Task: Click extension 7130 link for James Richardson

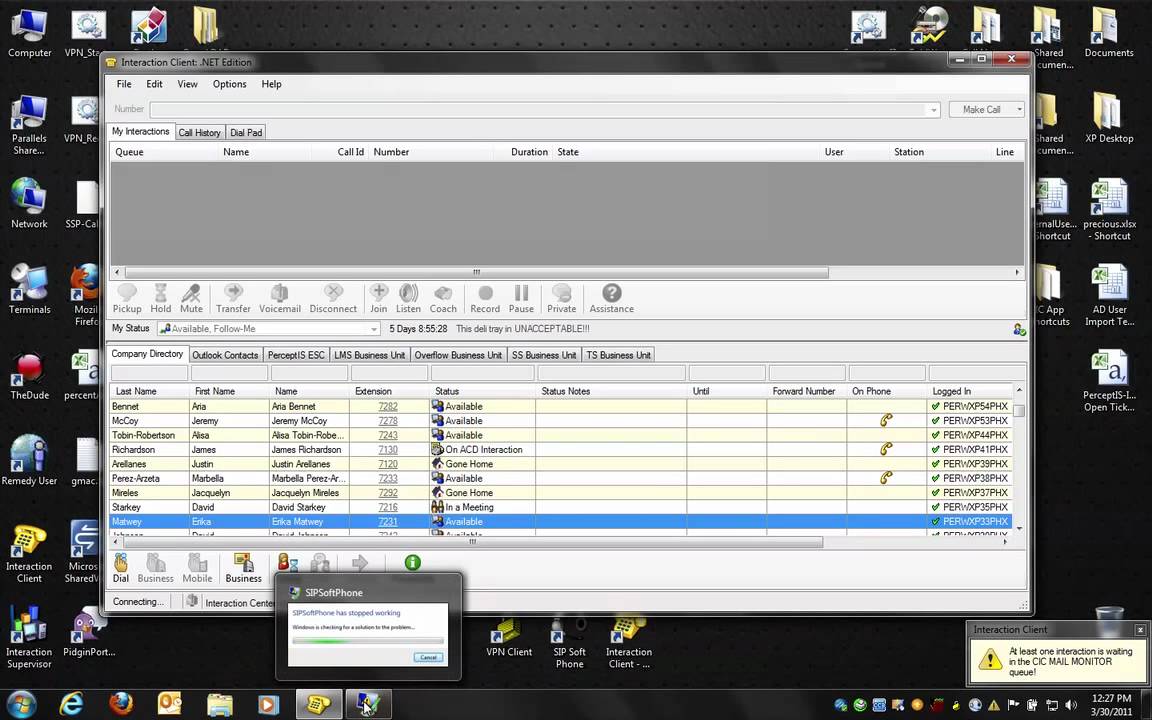Action: 388,450
